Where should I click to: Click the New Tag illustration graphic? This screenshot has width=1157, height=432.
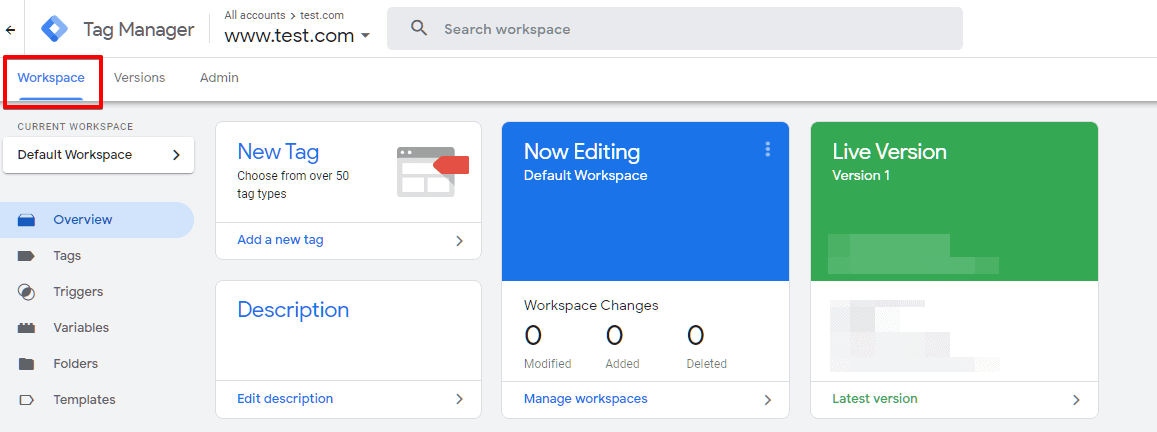click(432, 172)
